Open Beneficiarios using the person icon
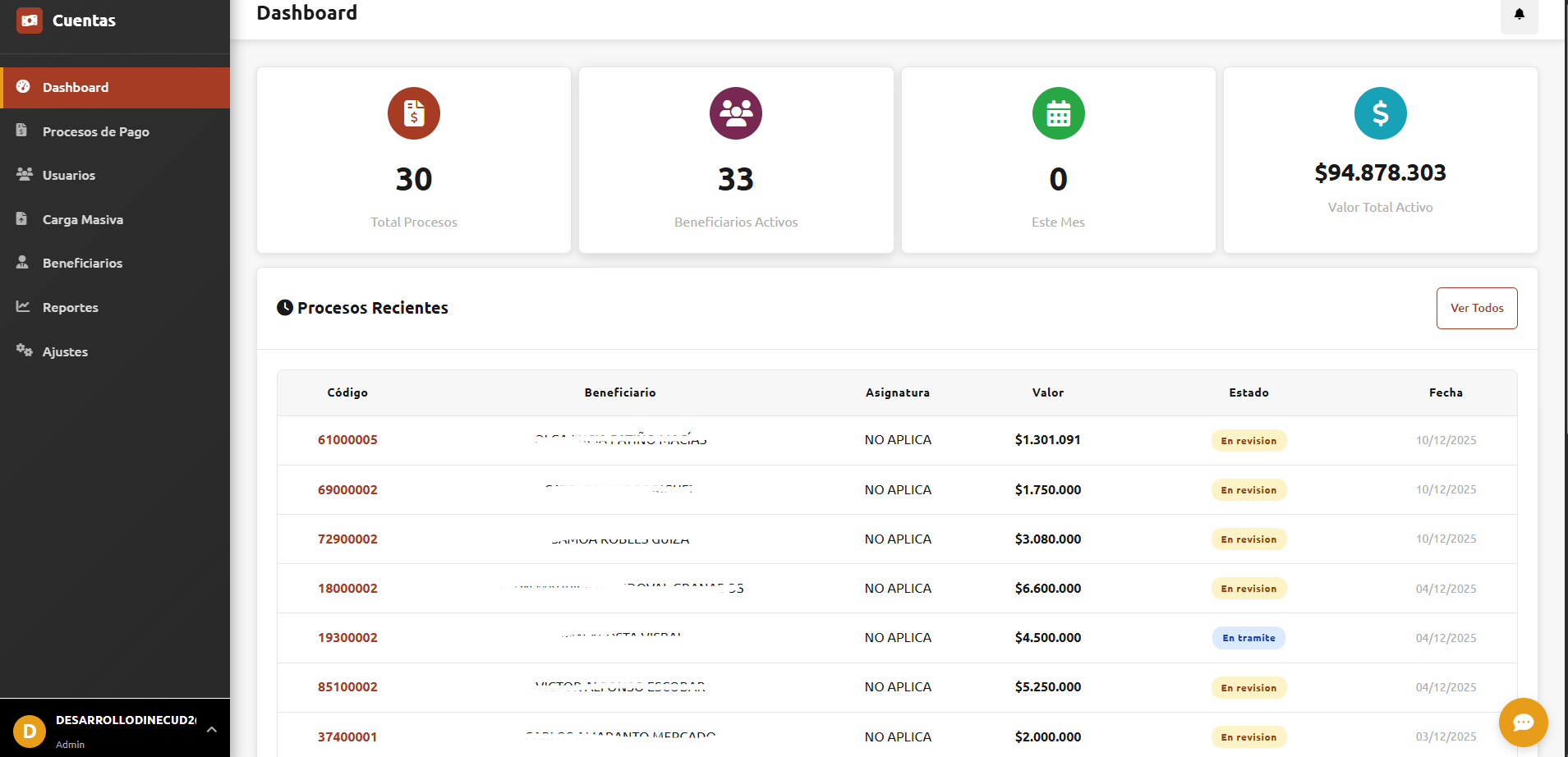This screenshot has height=757, width=1568. (x=22, y=262)
